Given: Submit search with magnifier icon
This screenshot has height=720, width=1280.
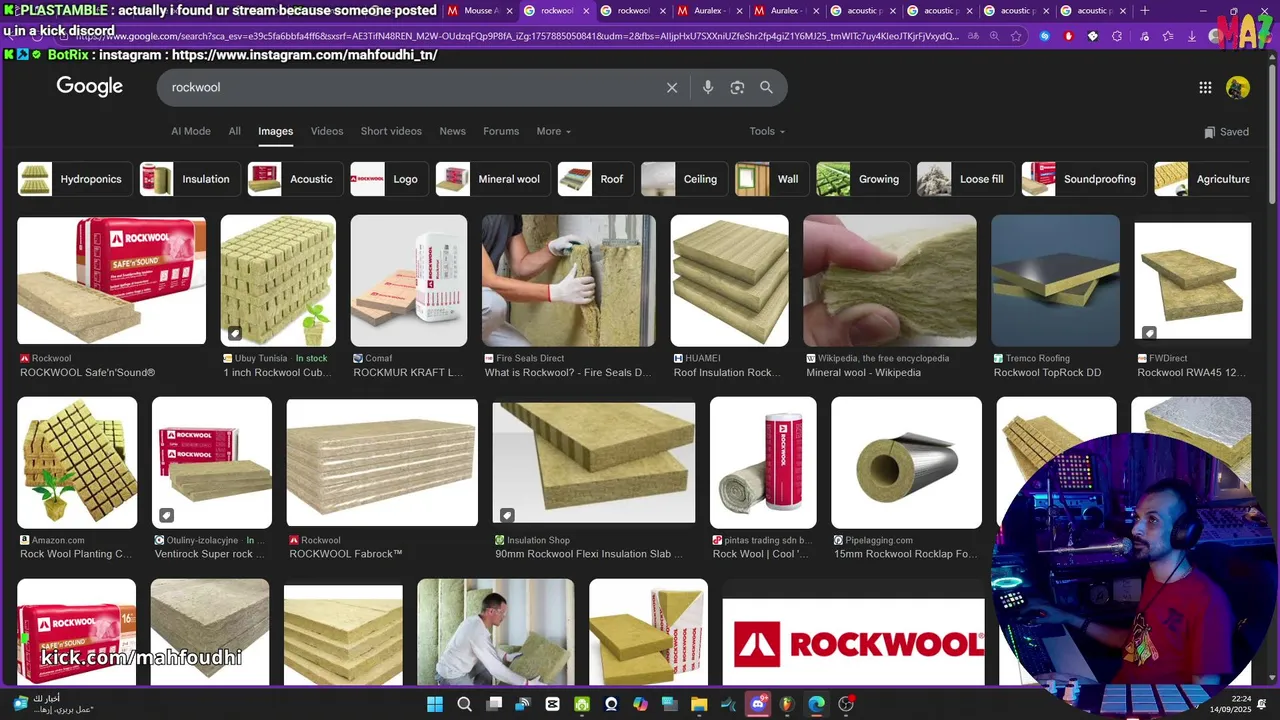Looking at the screenshot, I should (766, 88).
